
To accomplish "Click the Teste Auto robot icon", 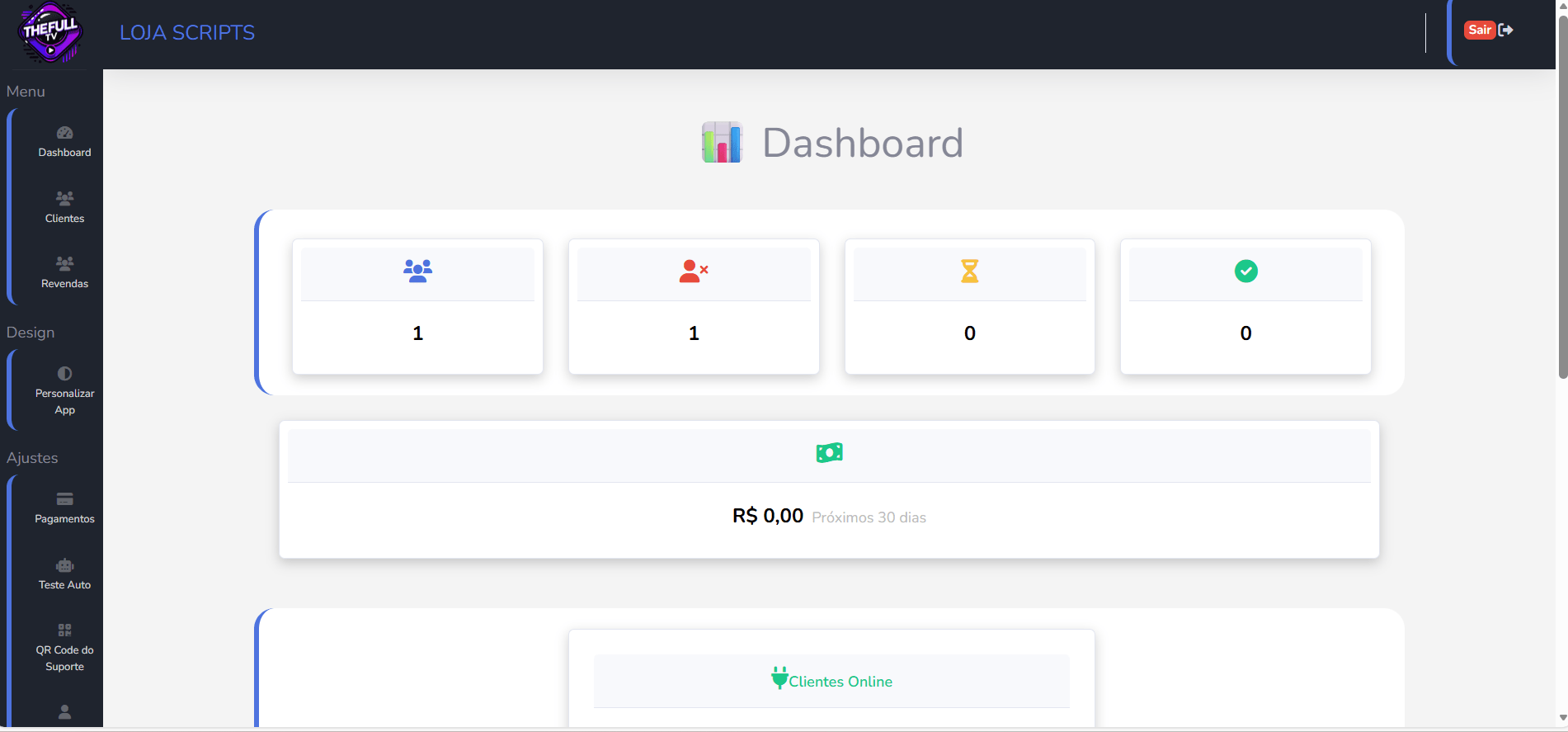I will [65, 565].
